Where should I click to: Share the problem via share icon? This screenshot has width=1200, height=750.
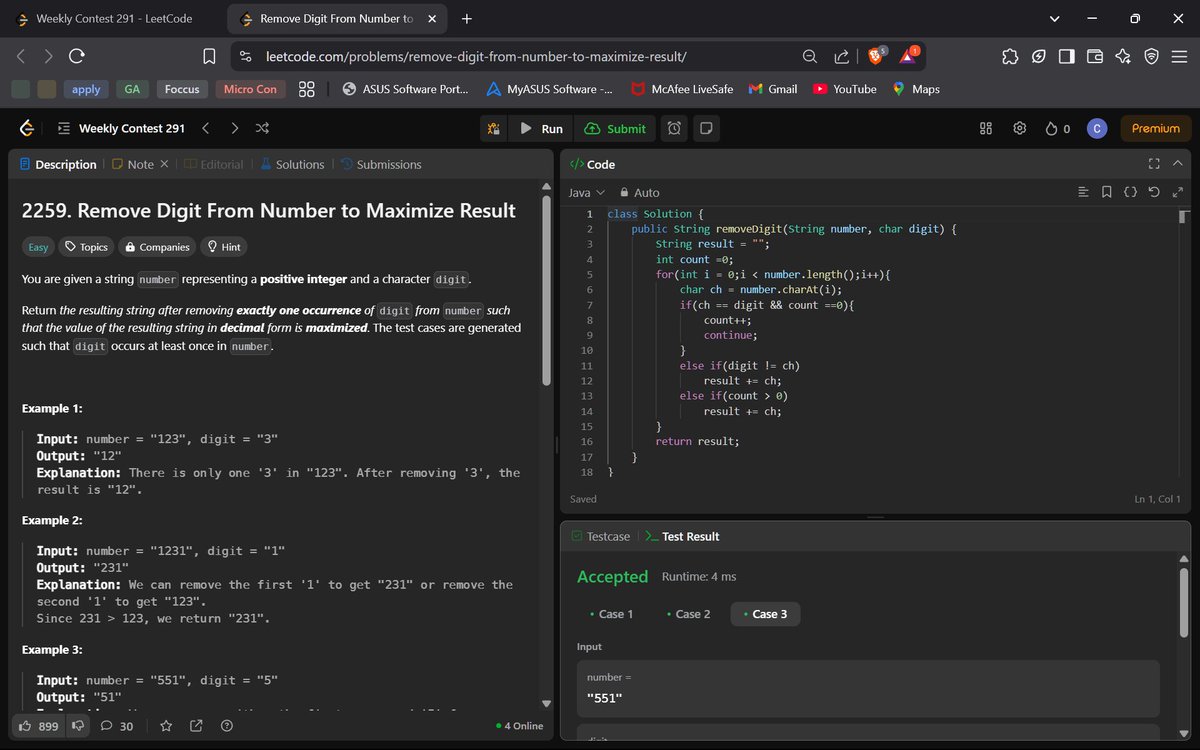tap(196, 726)
